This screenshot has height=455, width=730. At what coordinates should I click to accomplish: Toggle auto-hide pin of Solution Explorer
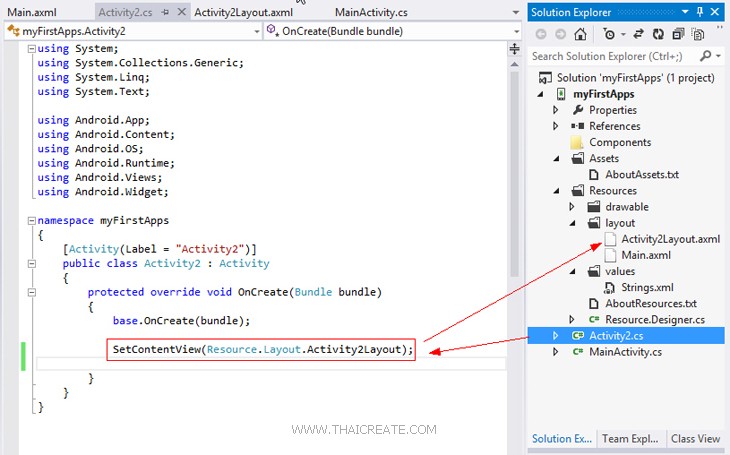point(700,12)
